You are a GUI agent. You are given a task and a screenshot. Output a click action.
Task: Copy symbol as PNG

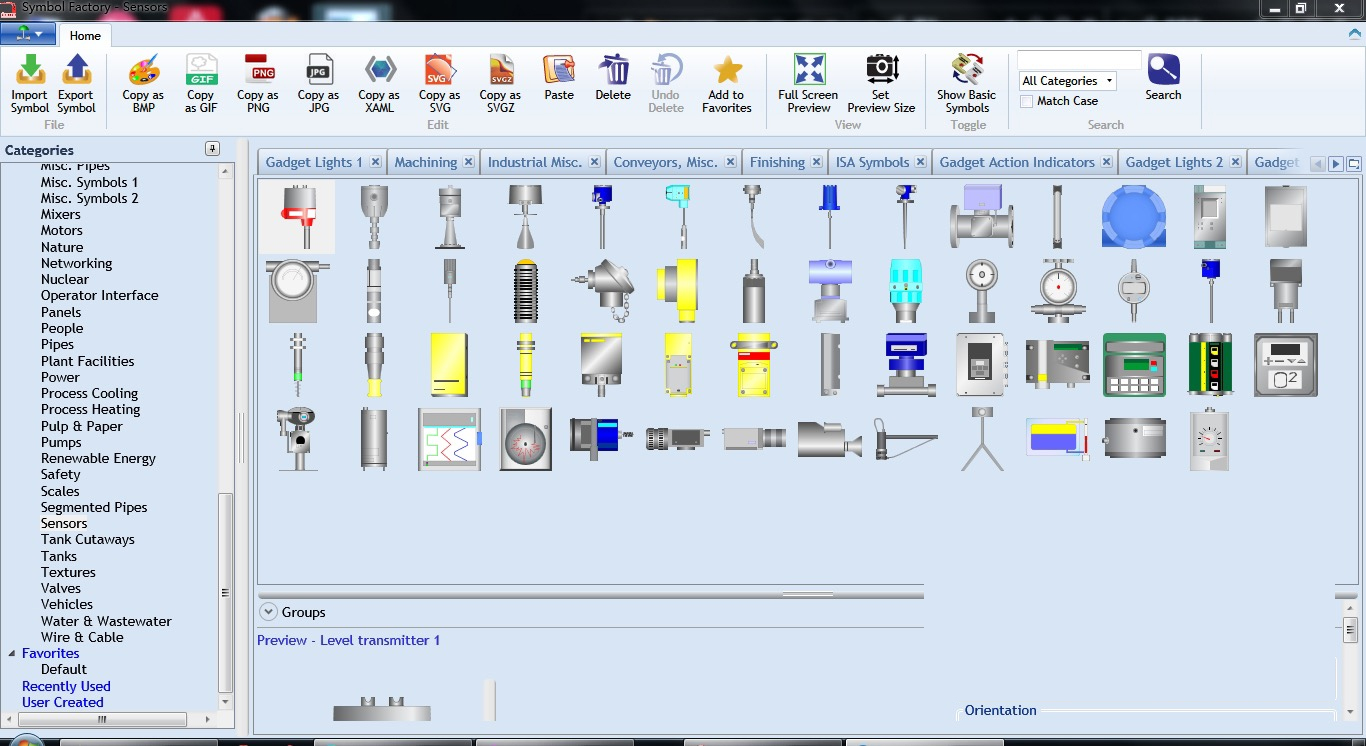click(258, 84)
